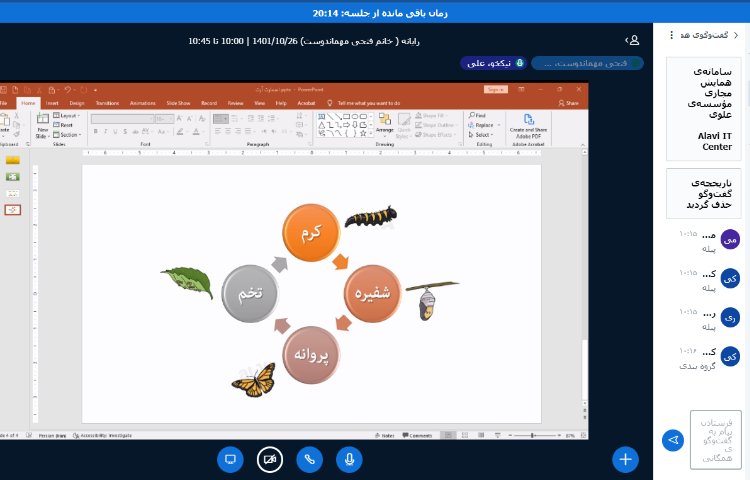Click the share screen button
This screenshot has height=480, width=750.
tap(230, 459)
